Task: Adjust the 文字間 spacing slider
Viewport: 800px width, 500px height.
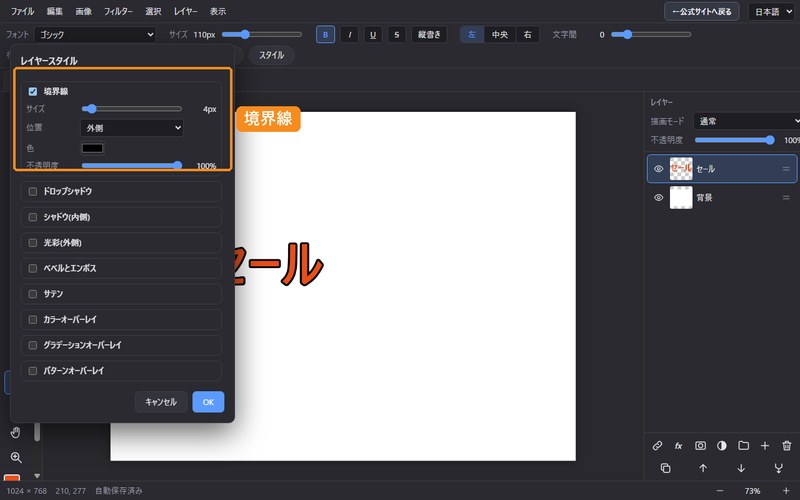Action: tap(651, 35)
